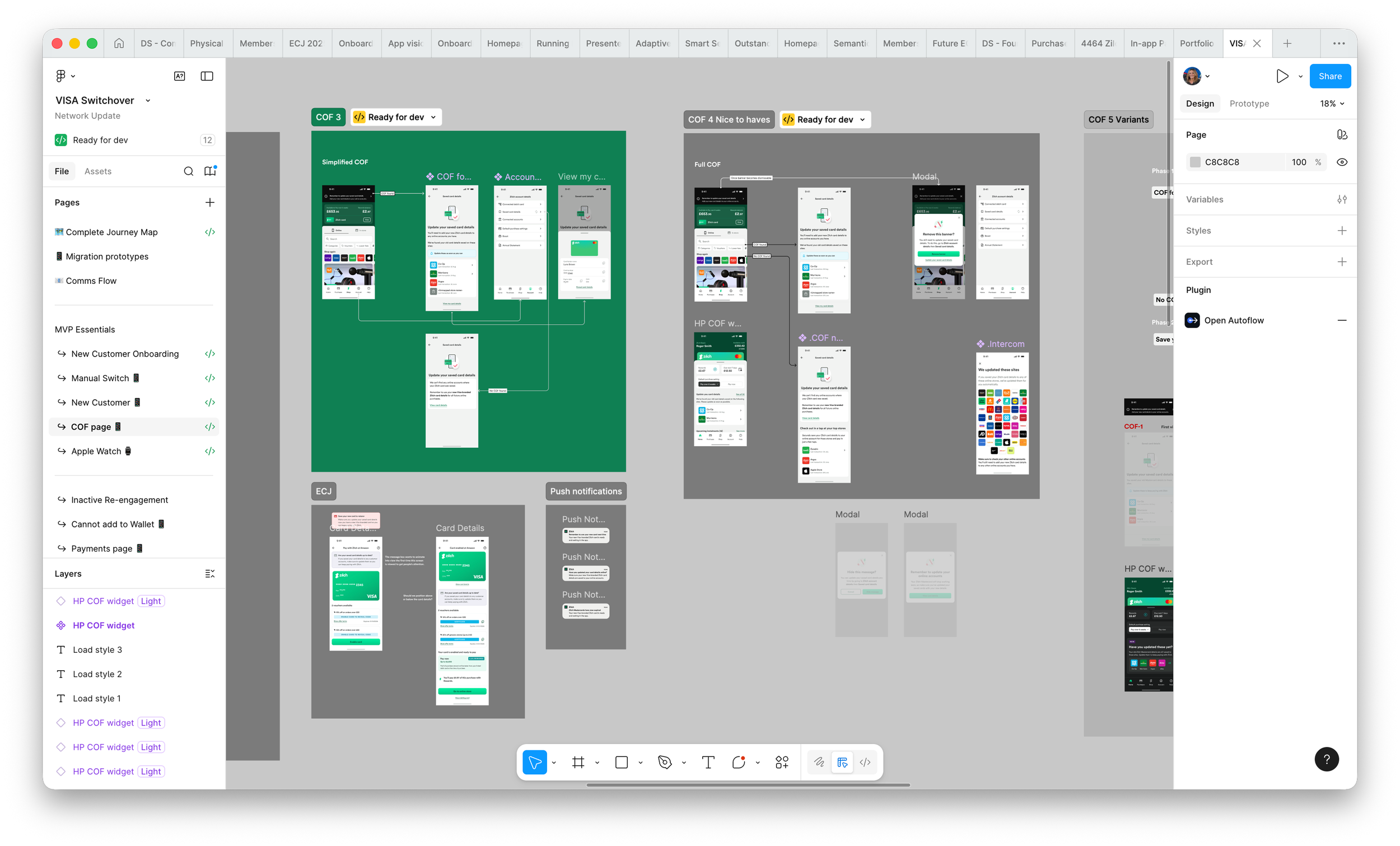1400x846 pixels.
Task: Select the Pen tool
Action: click(664, 763)
